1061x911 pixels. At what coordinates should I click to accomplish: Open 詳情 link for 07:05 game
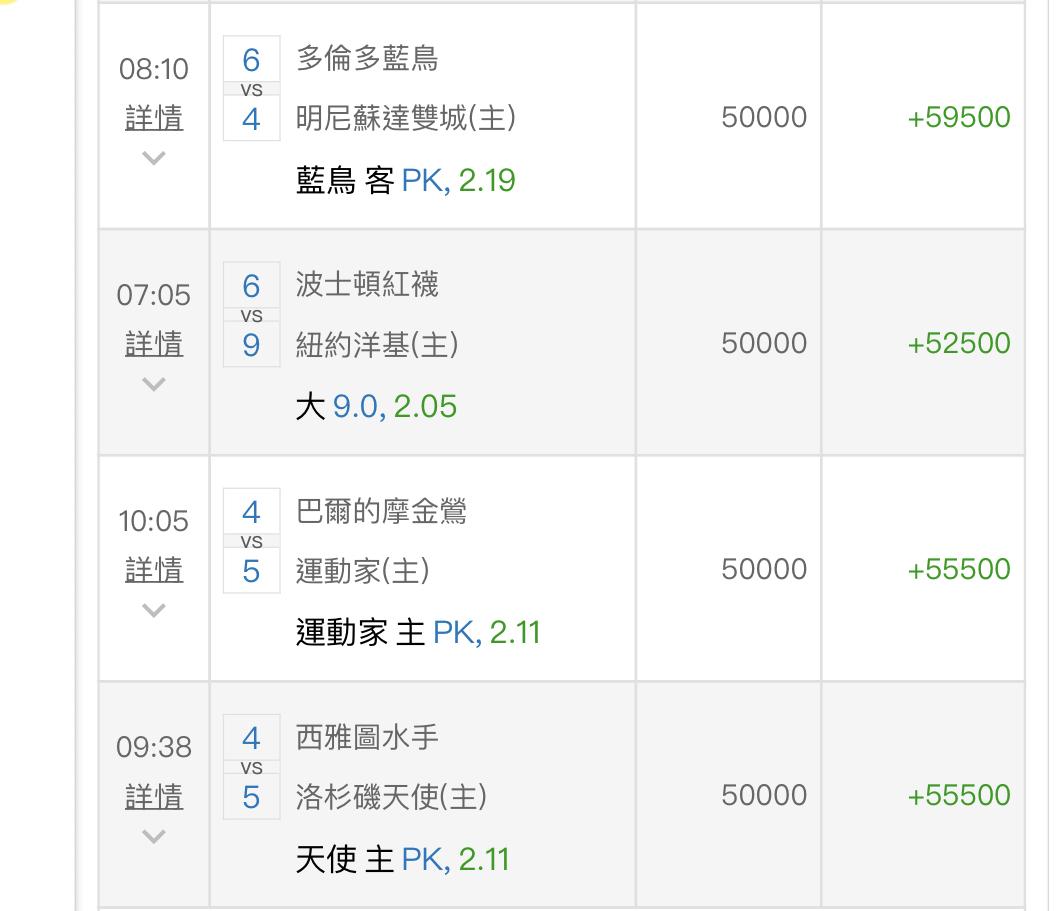click(154, 344)
